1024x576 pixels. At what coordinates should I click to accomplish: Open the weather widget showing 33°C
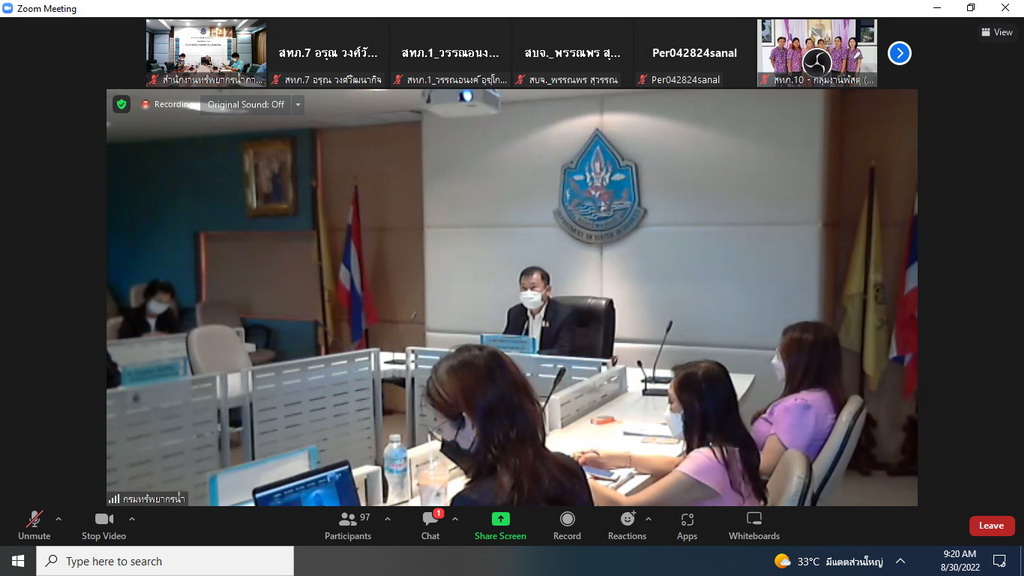[829, 561]
